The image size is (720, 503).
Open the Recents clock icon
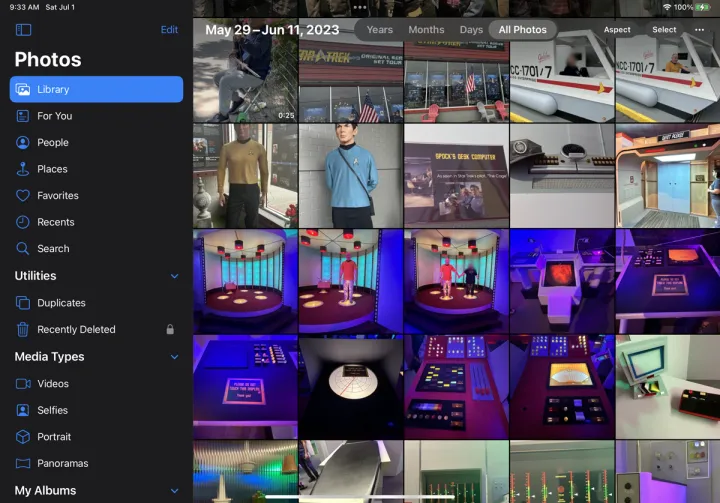point(23,222)
